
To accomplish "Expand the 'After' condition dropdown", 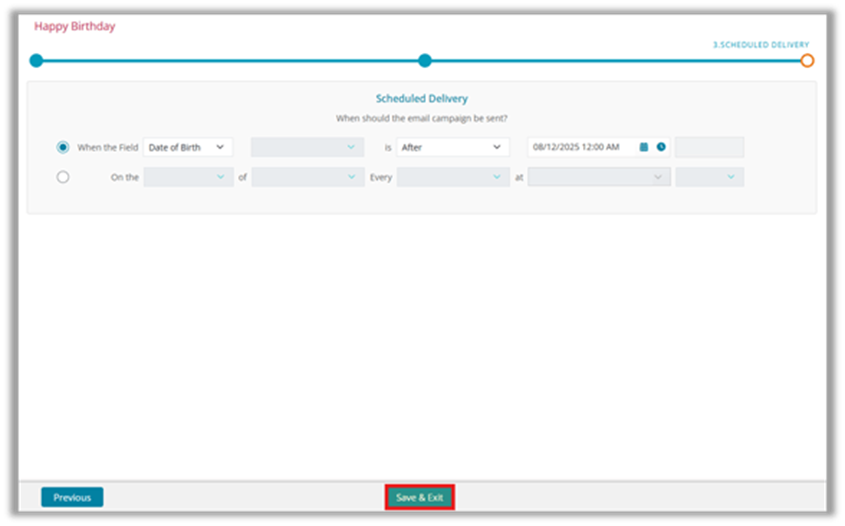I will point(452,147).
